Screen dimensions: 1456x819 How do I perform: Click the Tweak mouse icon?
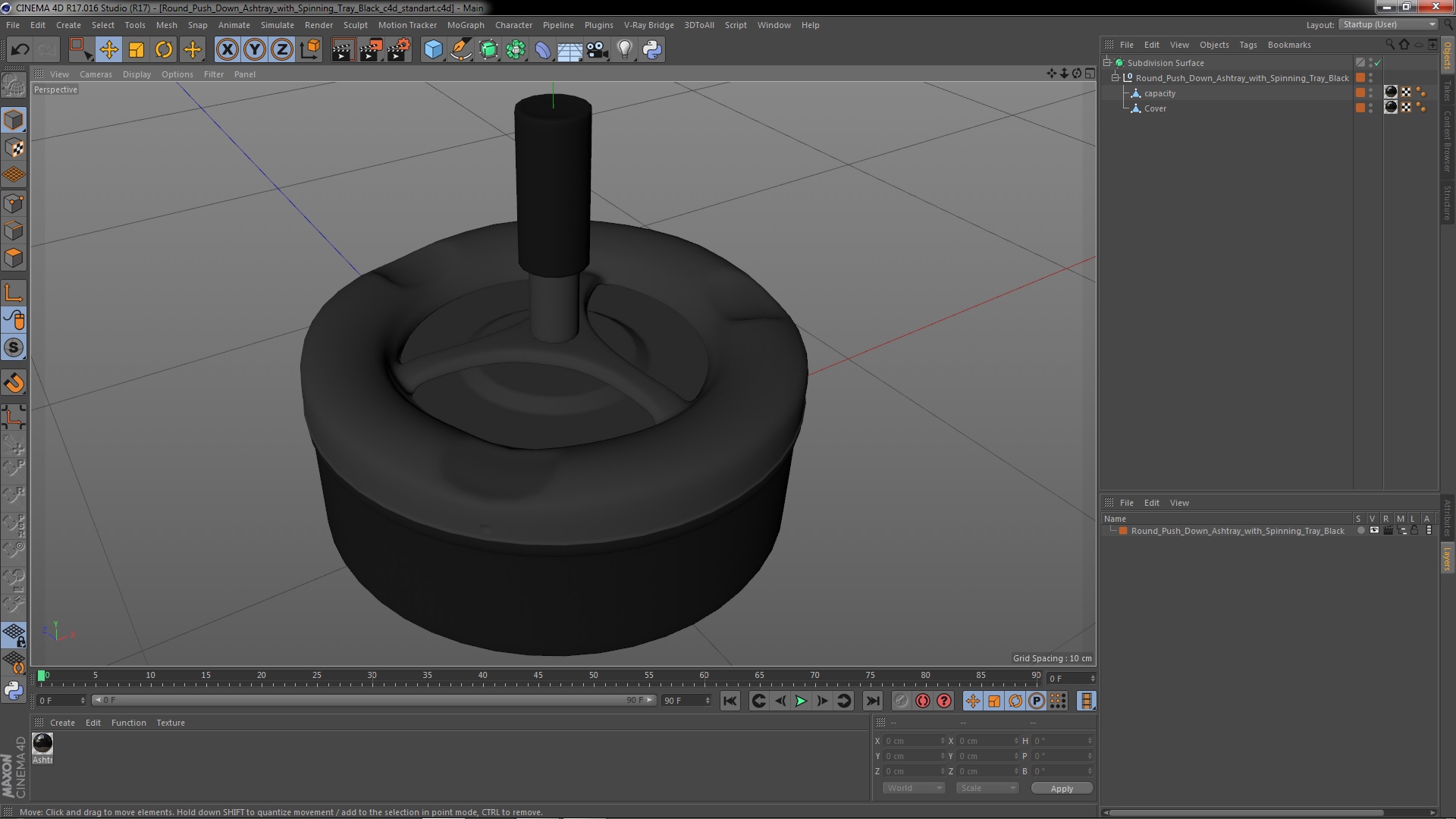pyautogui.click(x=14, y=320)
